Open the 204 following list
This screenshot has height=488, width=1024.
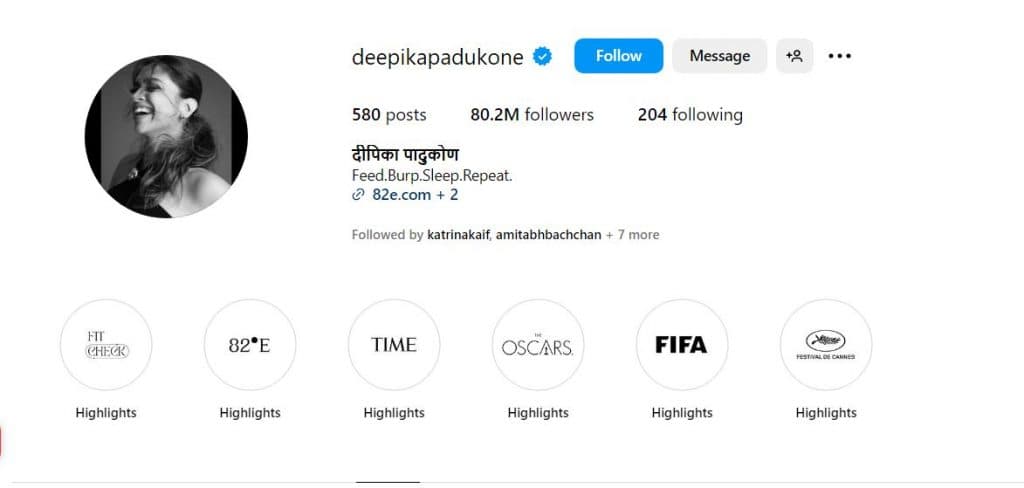690,115
